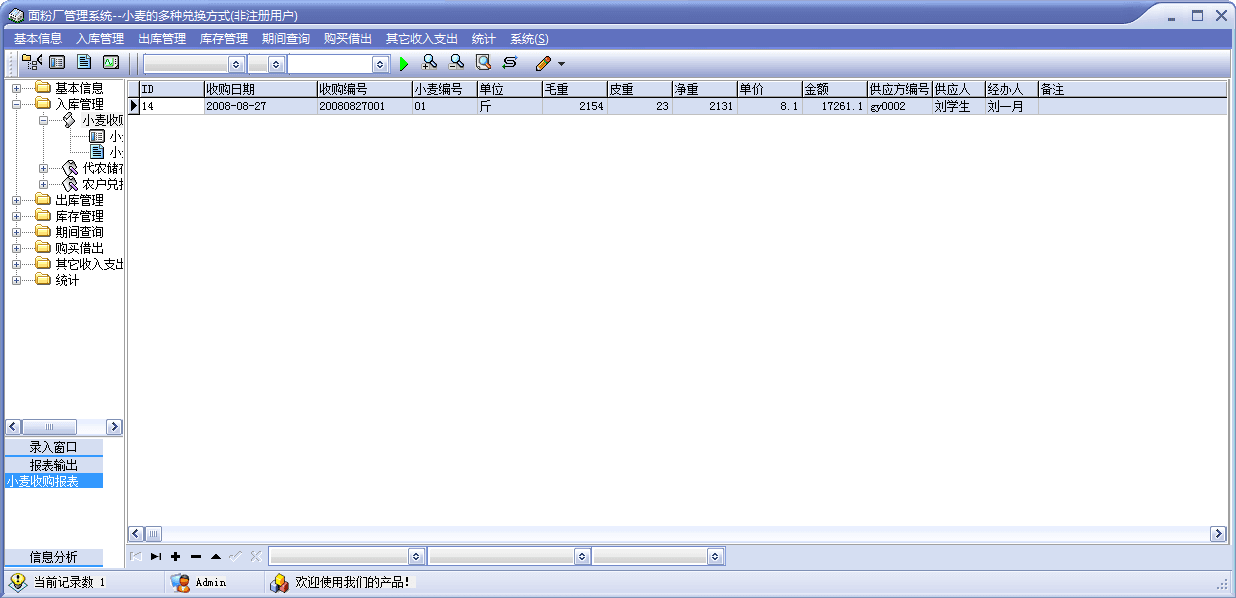Open the 出库管理 menu
Screen dimensions: 1236x598
point(162,39)
